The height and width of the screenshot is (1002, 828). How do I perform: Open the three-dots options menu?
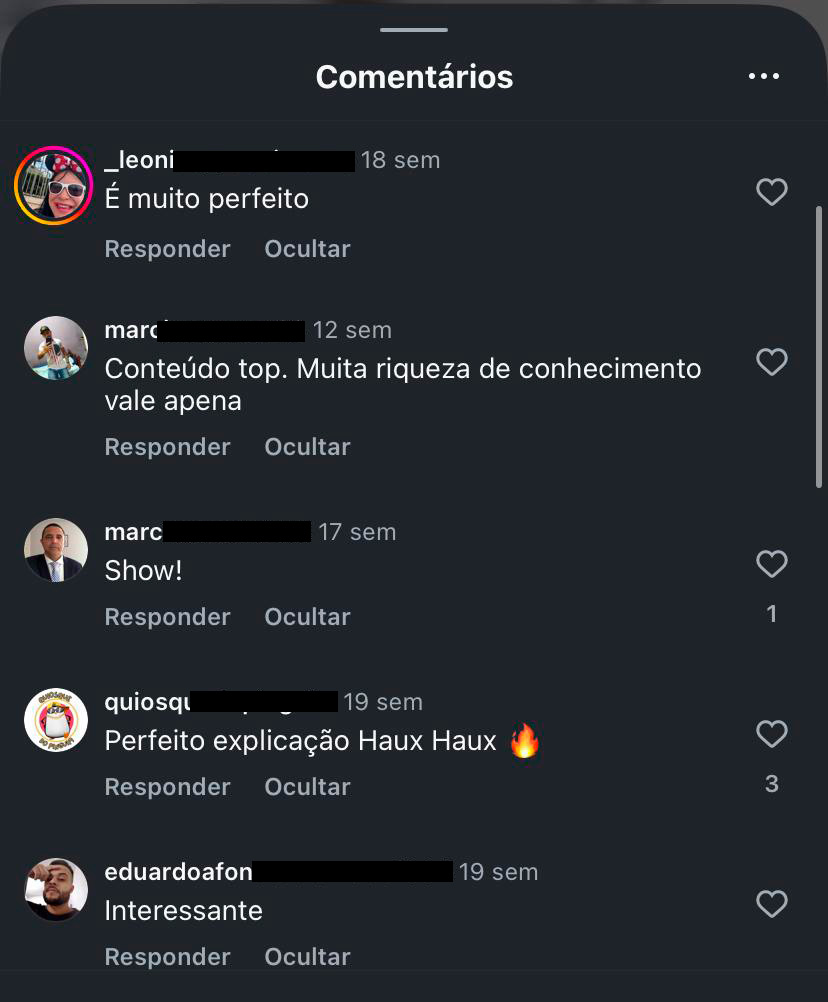coord(763,76)
